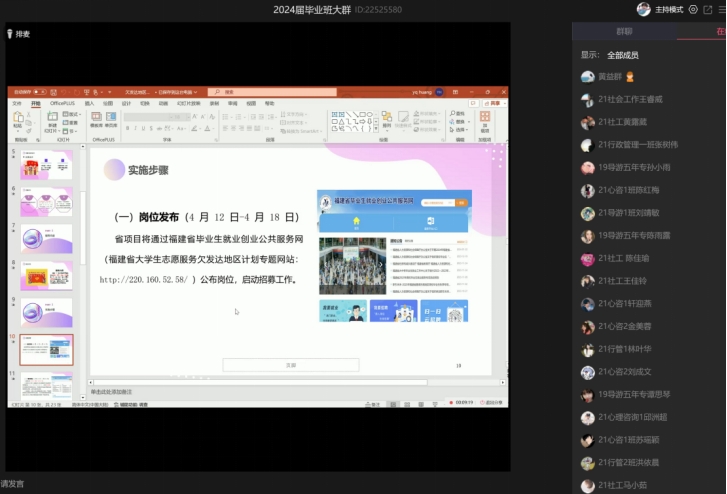
Task: Open the http://220.160.52.58/ link on the slide
Action: pos(144,280)
